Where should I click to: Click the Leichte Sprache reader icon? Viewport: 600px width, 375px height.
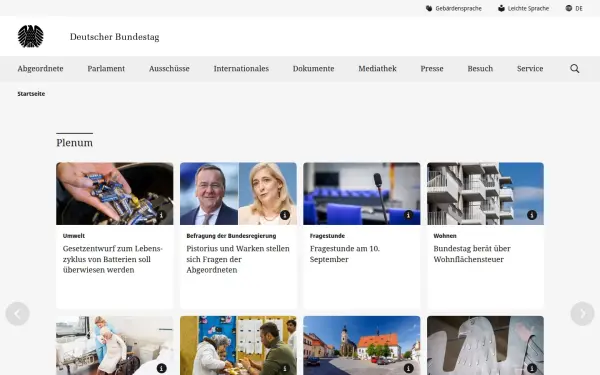click(x=501, y=8)
